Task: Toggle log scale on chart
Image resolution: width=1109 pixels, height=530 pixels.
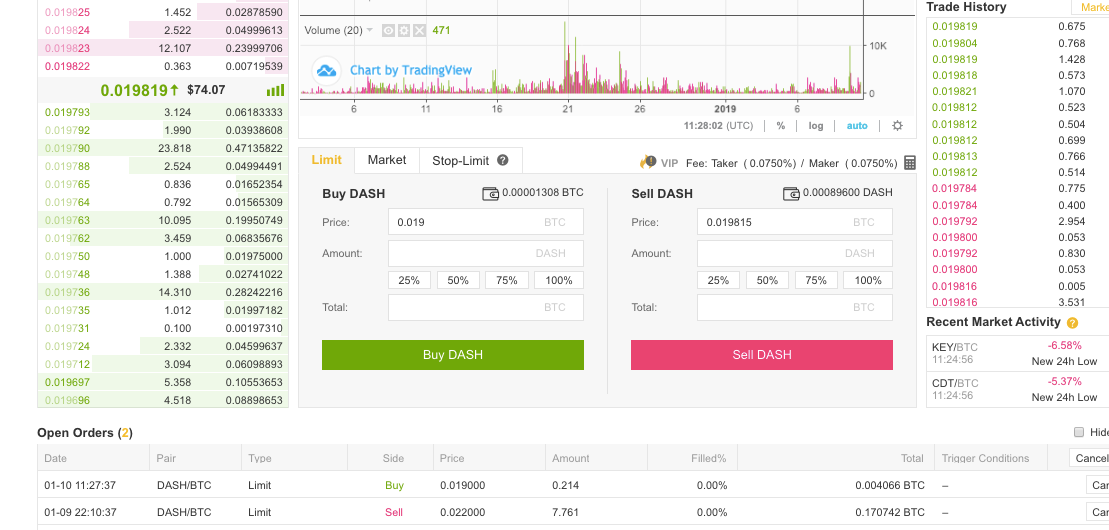Action: [816, 126]
